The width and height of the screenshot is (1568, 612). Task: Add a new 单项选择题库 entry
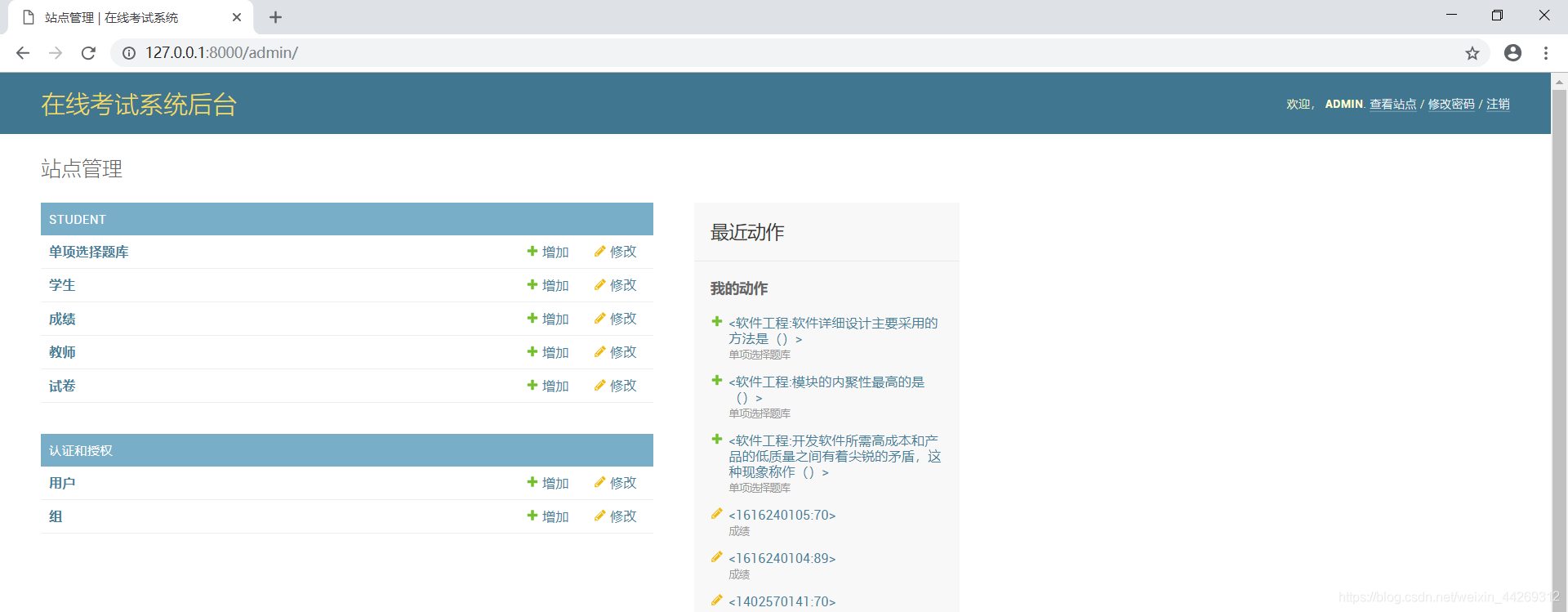point(548,252)
